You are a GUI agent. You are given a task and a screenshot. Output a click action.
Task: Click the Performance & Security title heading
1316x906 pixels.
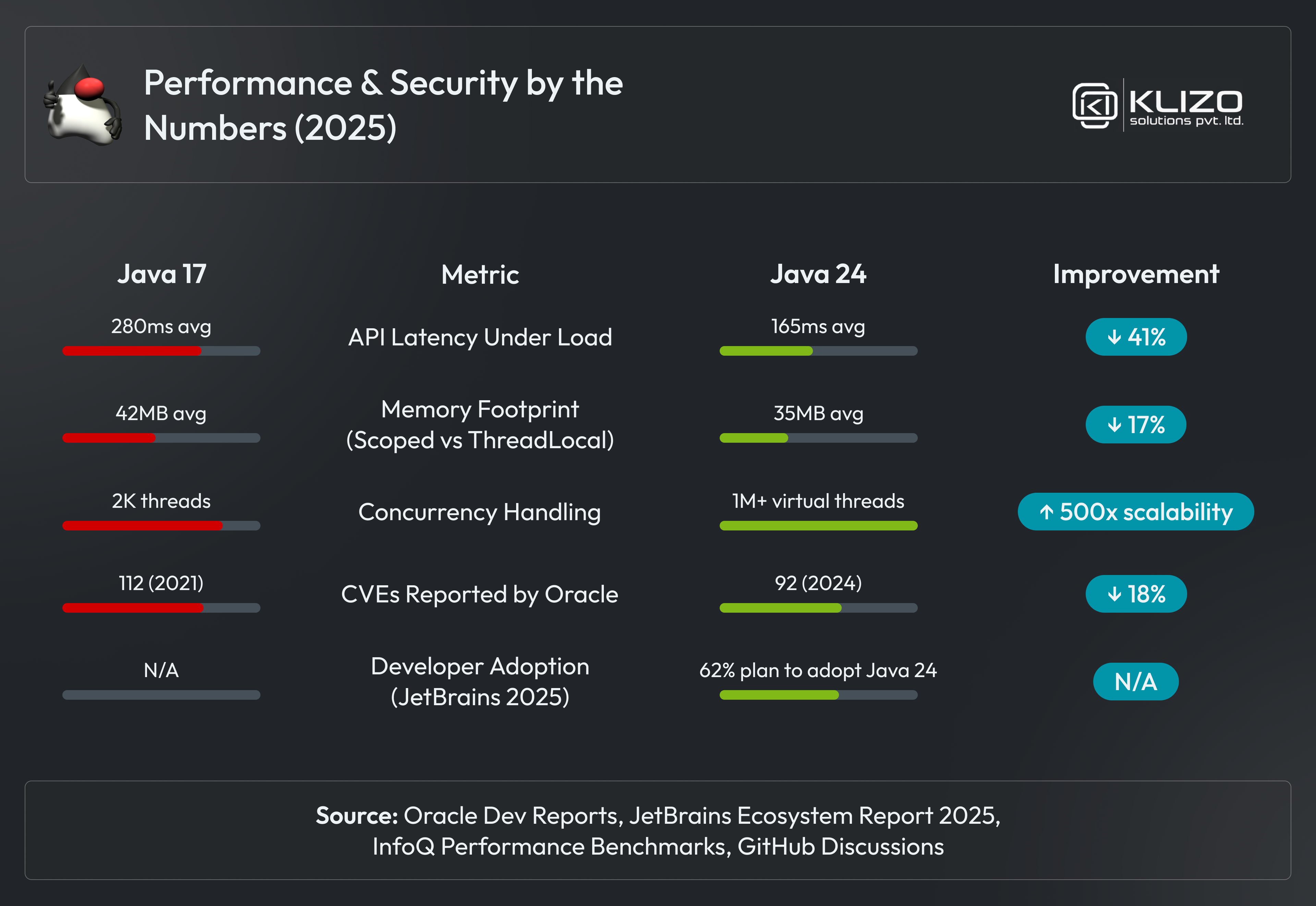(383, 106)
